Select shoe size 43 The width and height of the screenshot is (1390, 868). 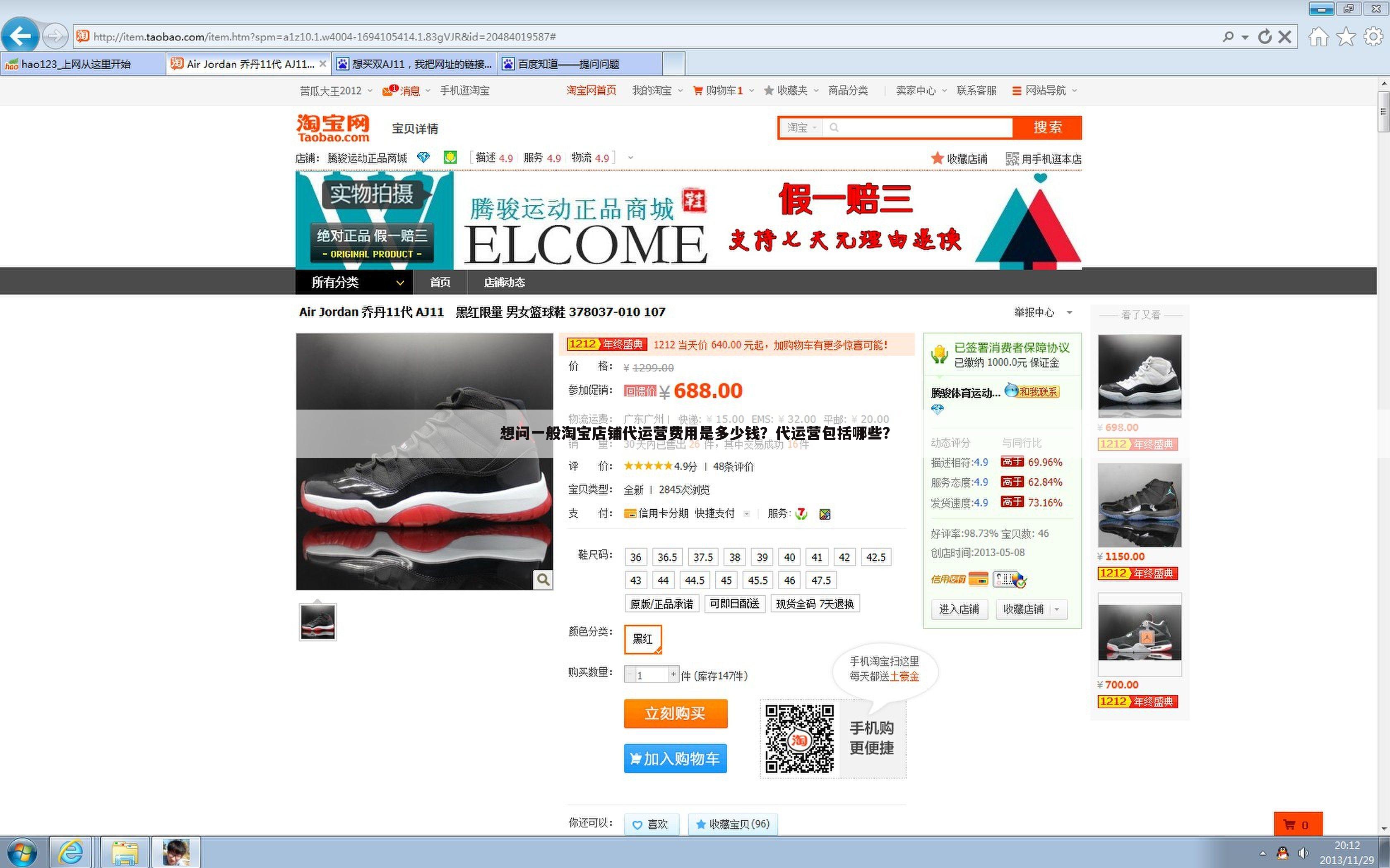[635, 580]
